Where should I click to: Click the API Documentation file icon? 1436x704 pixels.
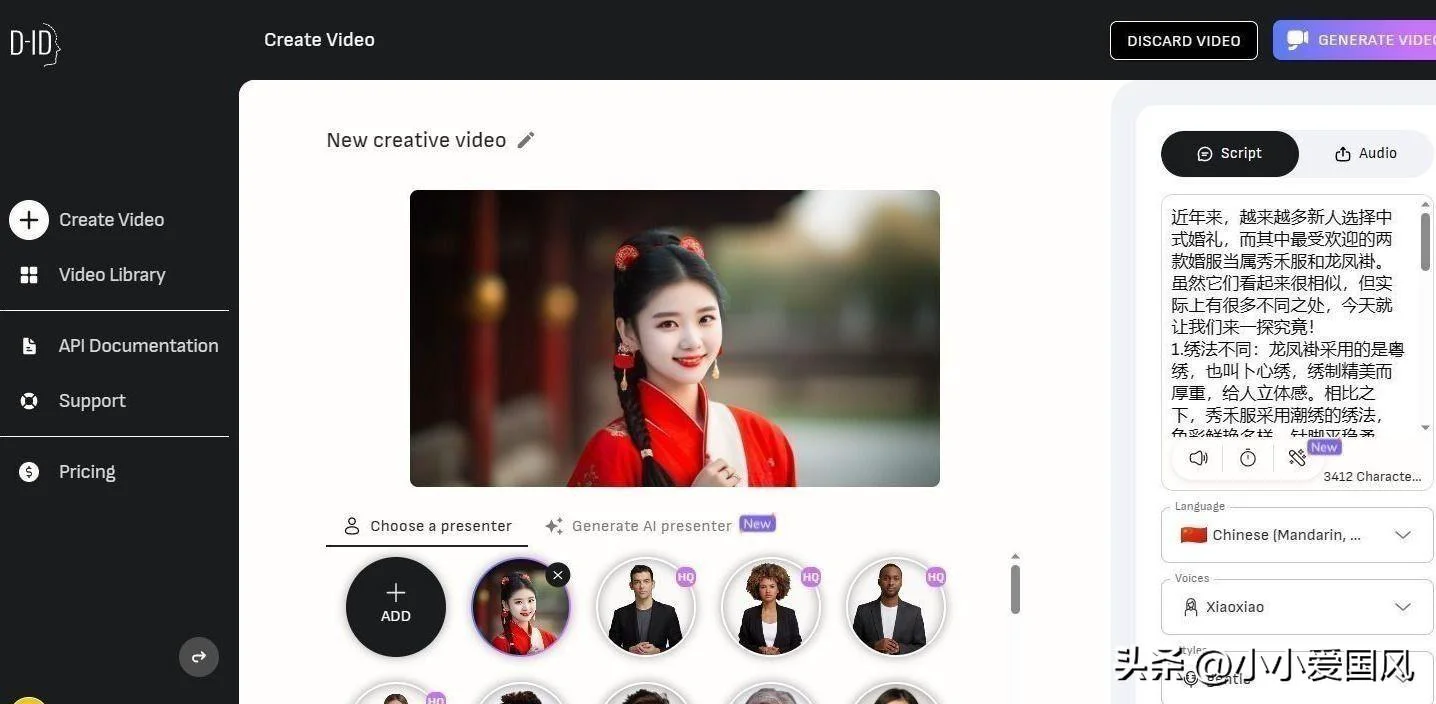pos(29,346)
